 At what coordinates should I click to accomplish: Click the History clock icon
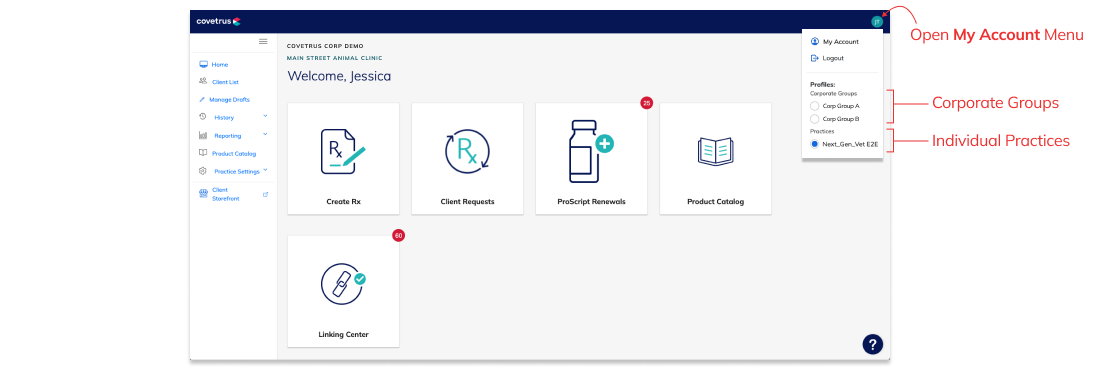coord(203,117)
